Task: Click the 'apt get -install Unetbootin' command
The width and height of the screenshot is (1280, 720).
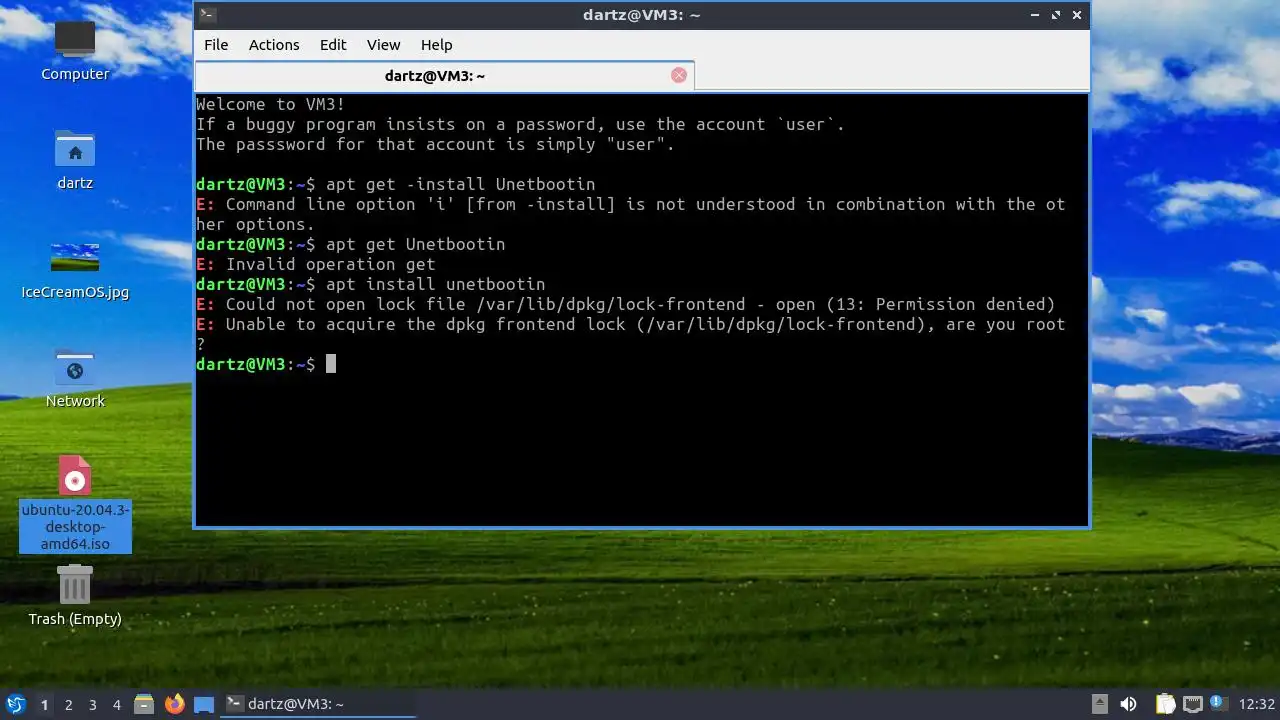Action: click(460, 184)
